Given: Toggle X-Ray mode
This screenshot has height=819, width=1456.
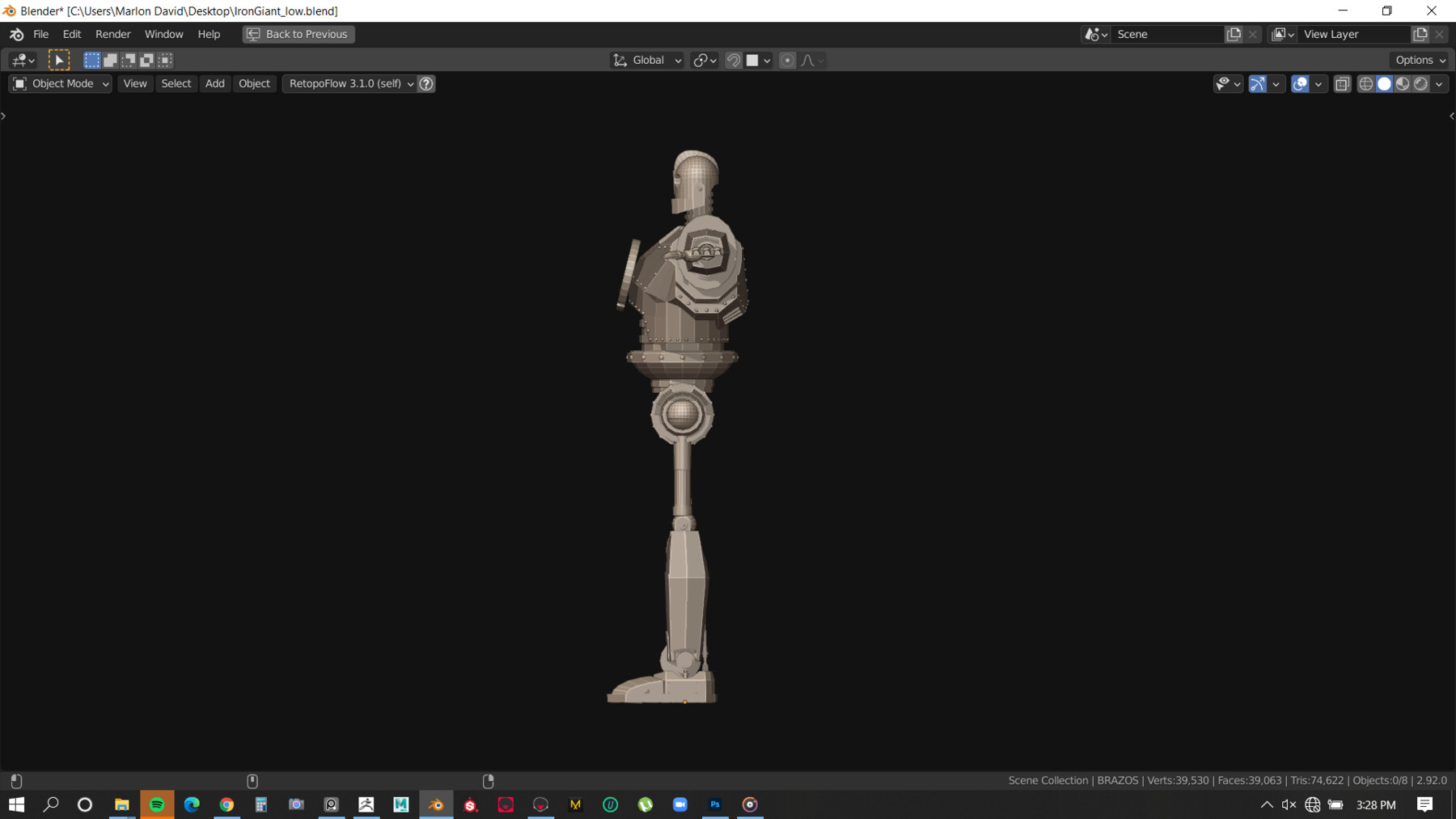Looking at the screenshot, I should [1342, 84].
